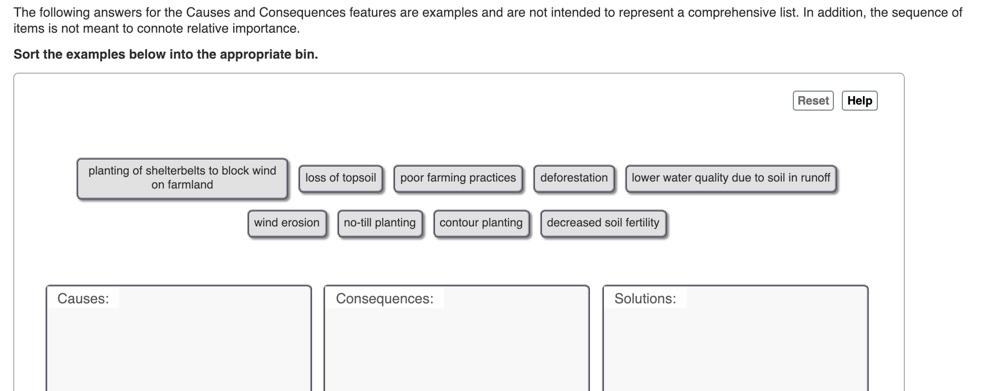Click the 'Sort the examples below' instruction
This screenshot has width=995, height=391.
(x=166, y=55)
